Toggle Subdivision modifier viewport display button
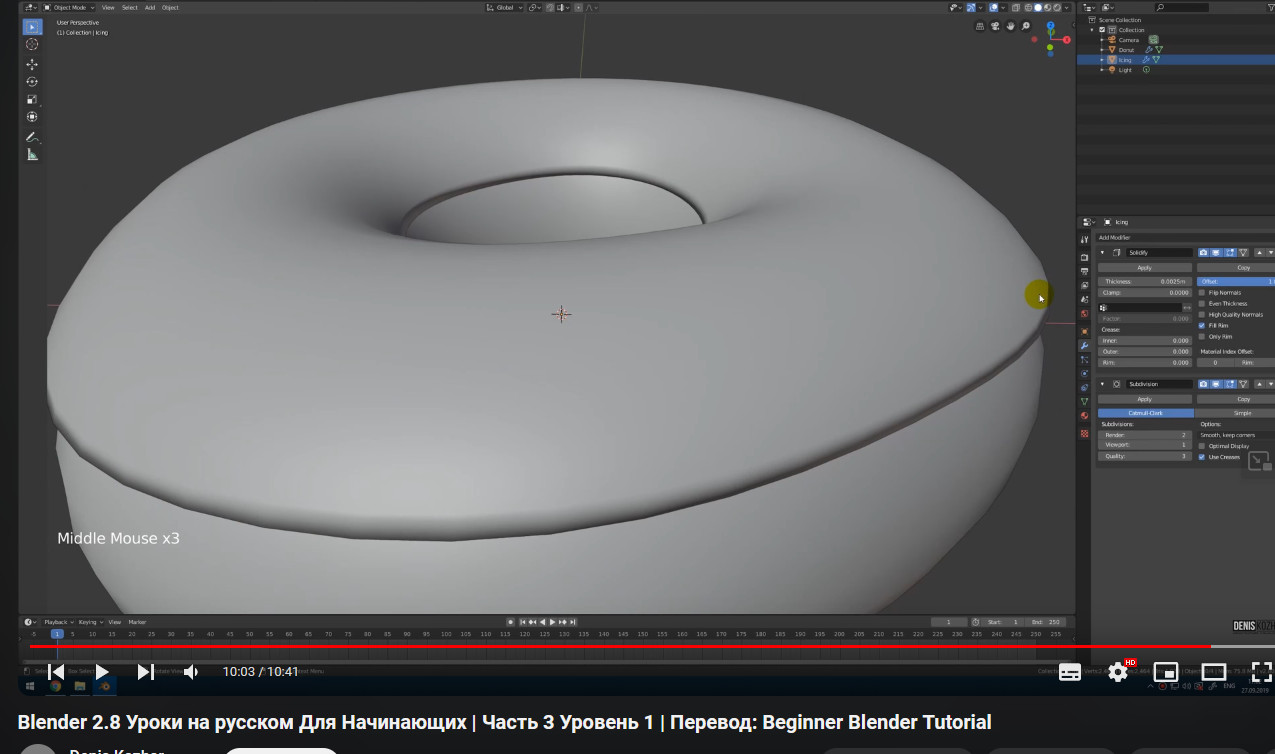The height and width of the screenshot is (754, 1275). coord(1216,384)
